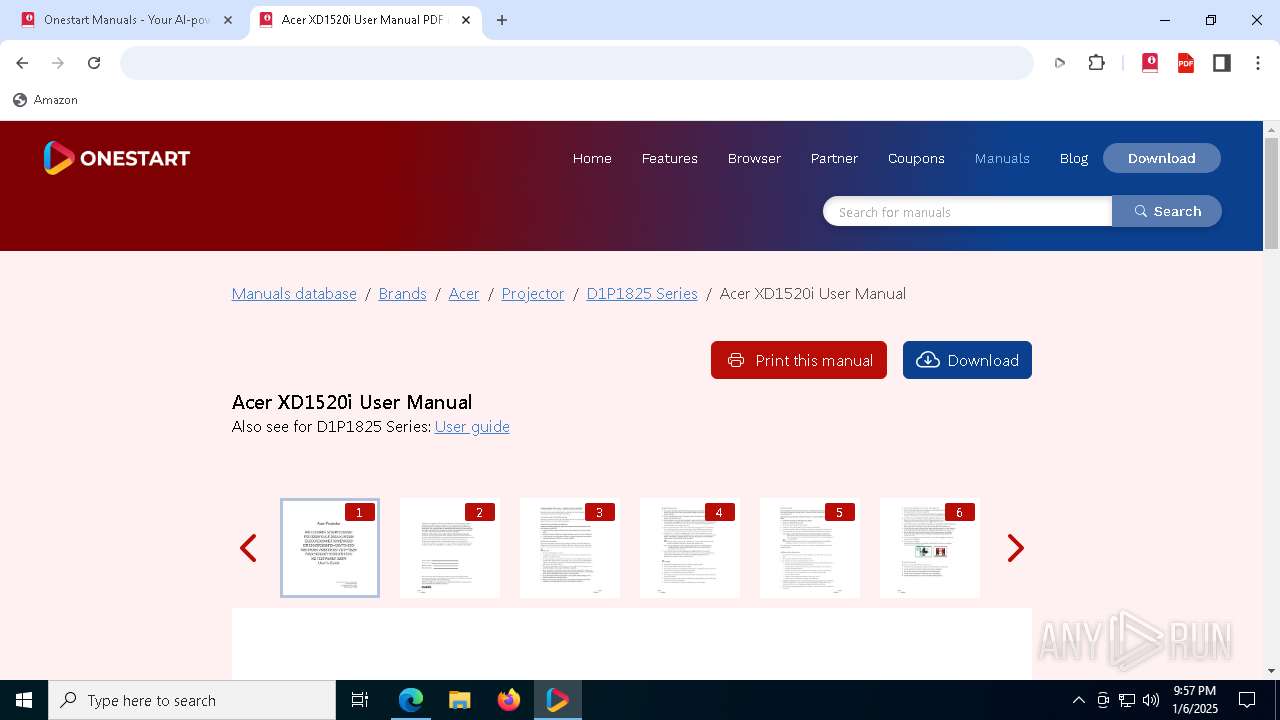The width and height of the screenshot is (1280, 720).
Task: Open the User guide link
Action: point(472,426)
